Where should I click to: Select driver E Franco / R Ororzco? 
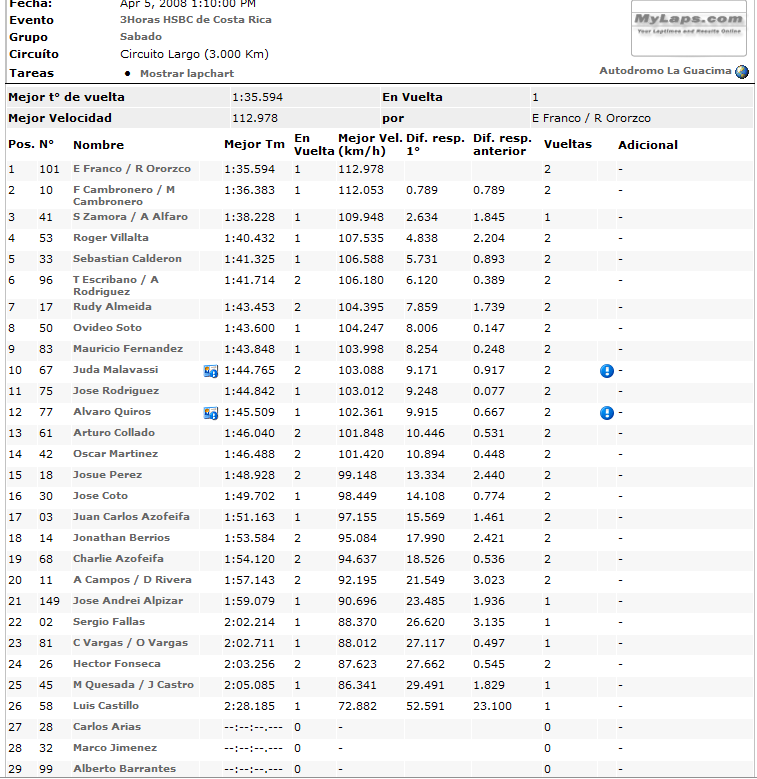(x=131, y=169)
